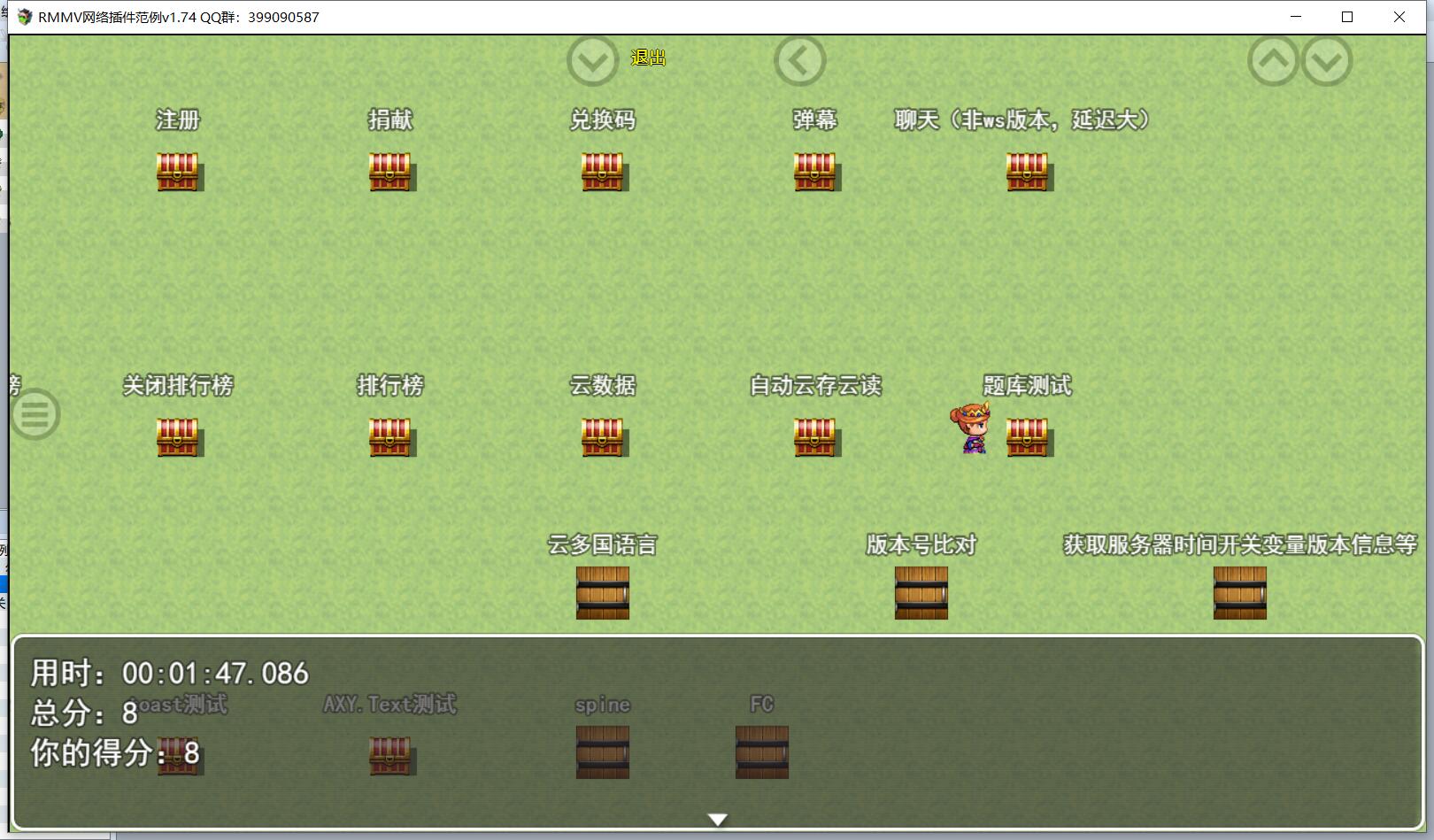Click the red-haired player character
This screenshot has width=1434, height=840.
tap(972, 428)
